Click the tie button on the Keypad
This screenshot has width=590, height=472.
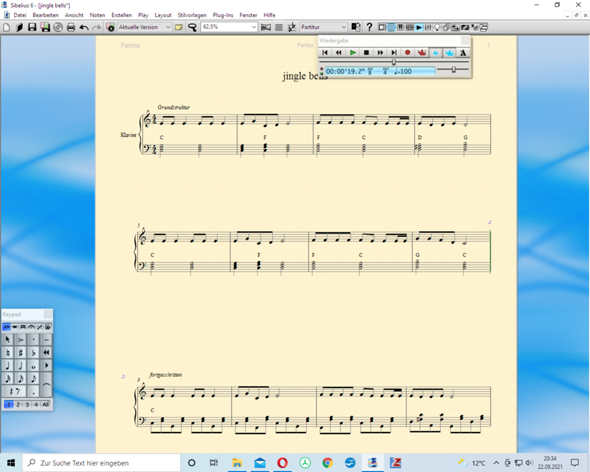coord(47,384)
